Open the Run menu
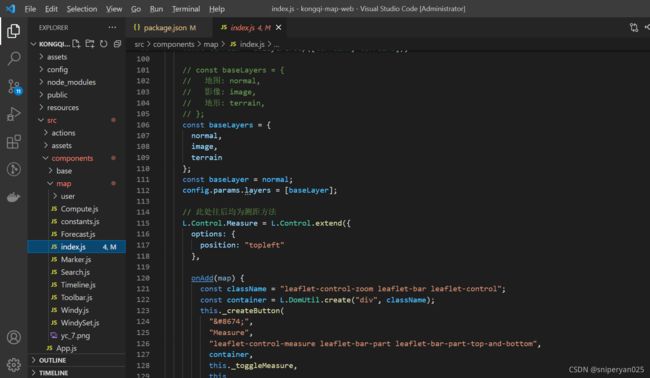Viewport: 650px width, 378px height. tap(156, 9)
